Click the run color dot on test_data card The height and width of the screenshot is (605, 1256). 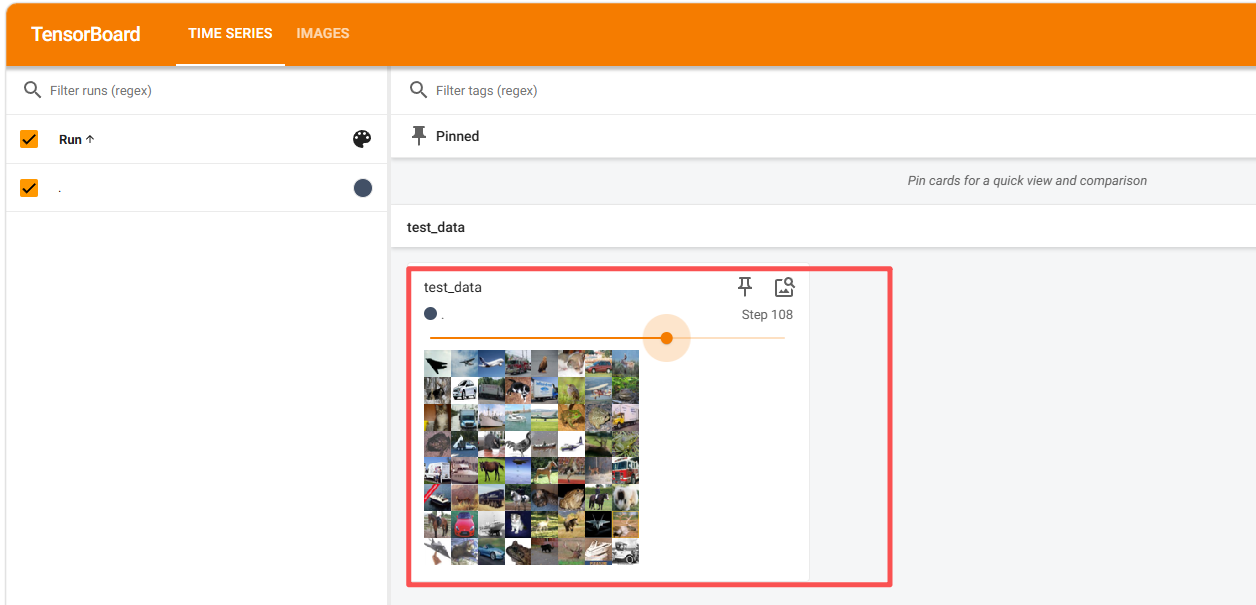click(x=431, y=314)
